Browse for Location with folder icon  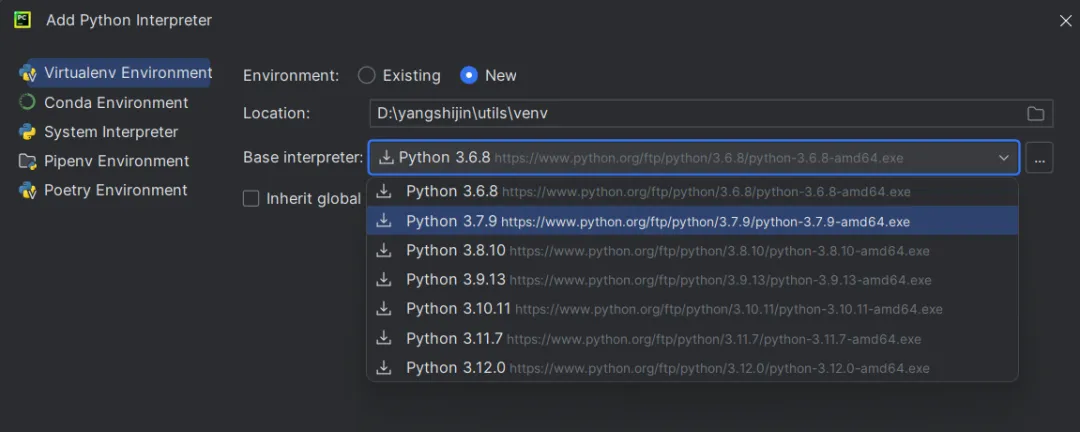click(x=1036, y=114)
